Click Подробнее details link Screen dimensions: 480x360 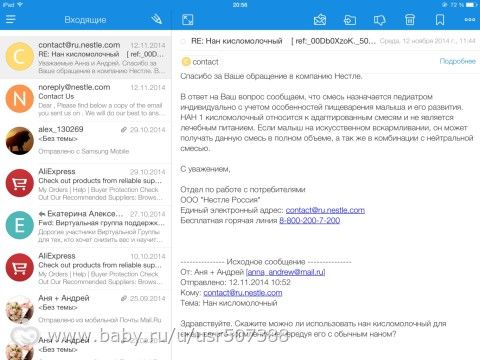click(x=458, y=61)
